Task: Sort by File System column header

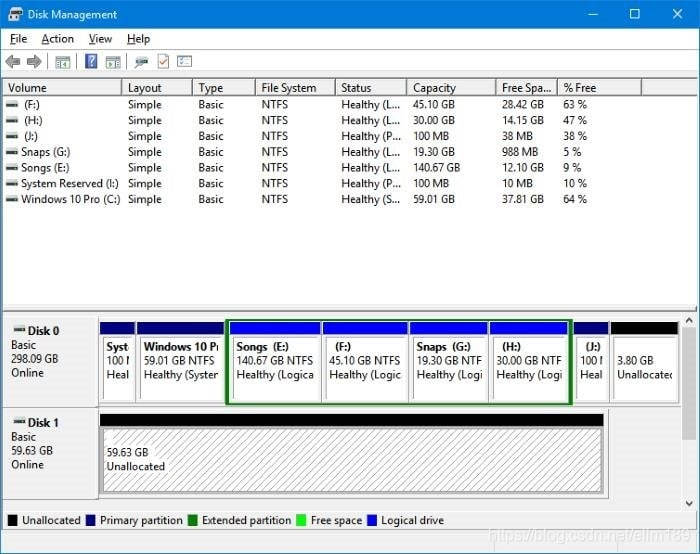Action: (296, 87)
